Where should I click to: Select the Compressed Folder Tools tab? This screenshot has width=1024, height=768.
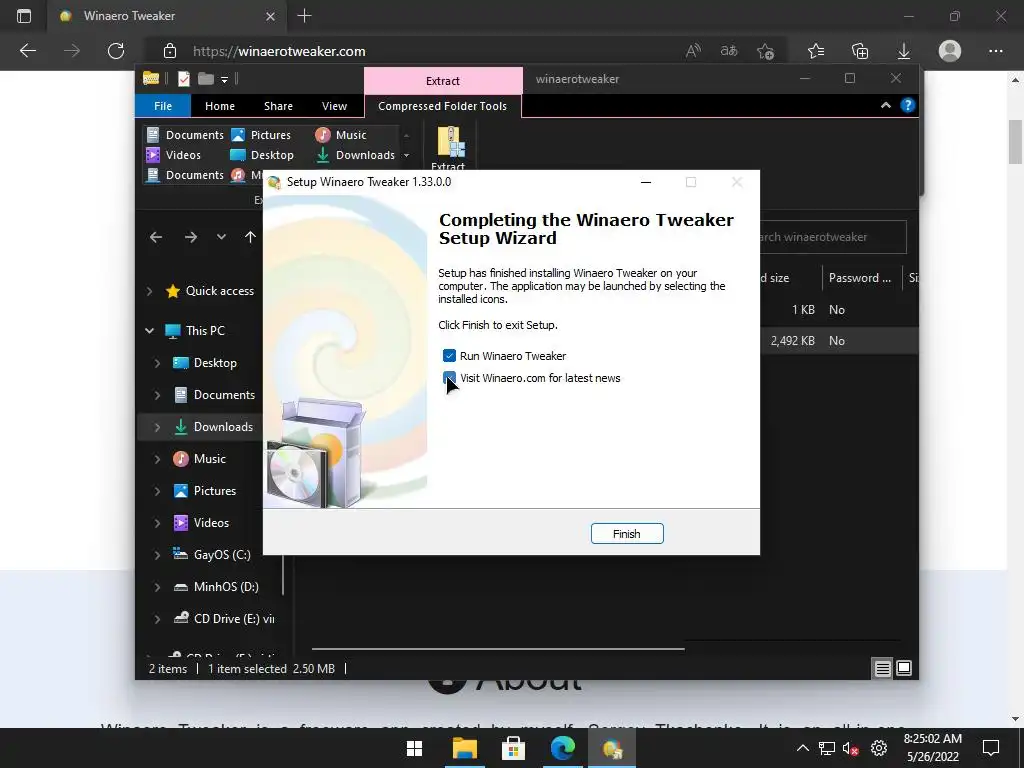point(442,106)
